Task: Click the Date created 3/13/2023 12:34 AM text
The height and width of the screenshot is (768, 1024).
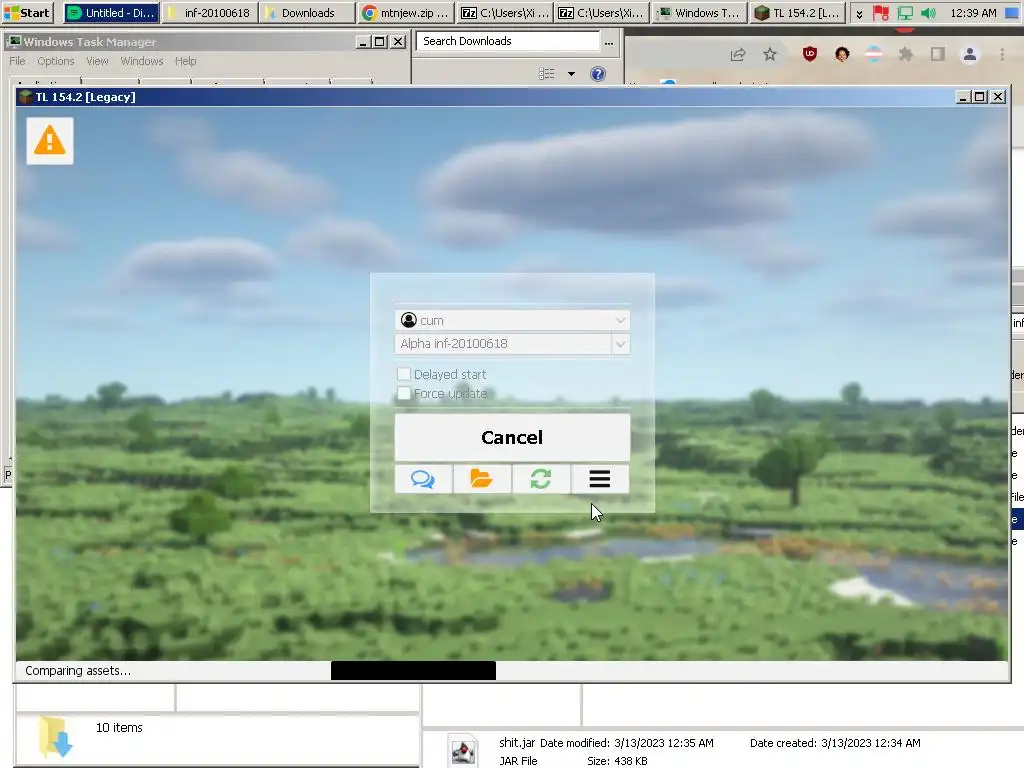Action: pos(835,743)
